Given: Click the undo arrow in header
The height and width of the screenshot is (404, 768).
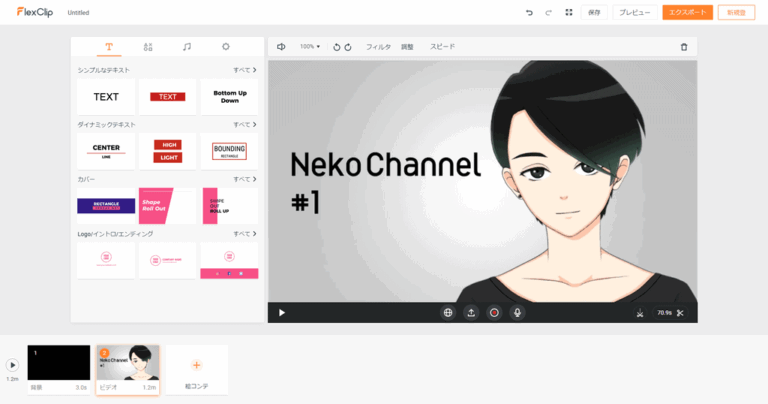Looking at the screenshot, I should click(529, 13).
